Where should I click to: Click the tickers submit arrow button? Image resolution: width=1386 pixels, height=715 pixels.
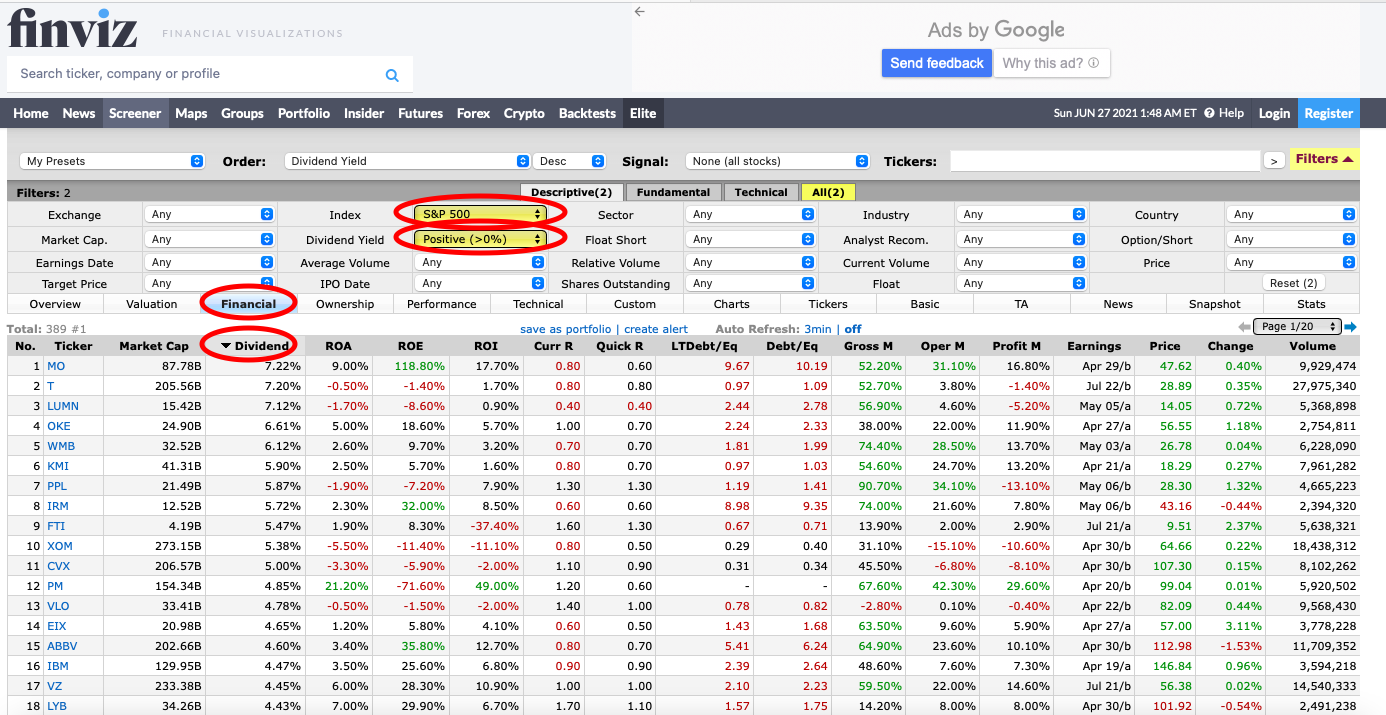click(x=1274, y=161)
